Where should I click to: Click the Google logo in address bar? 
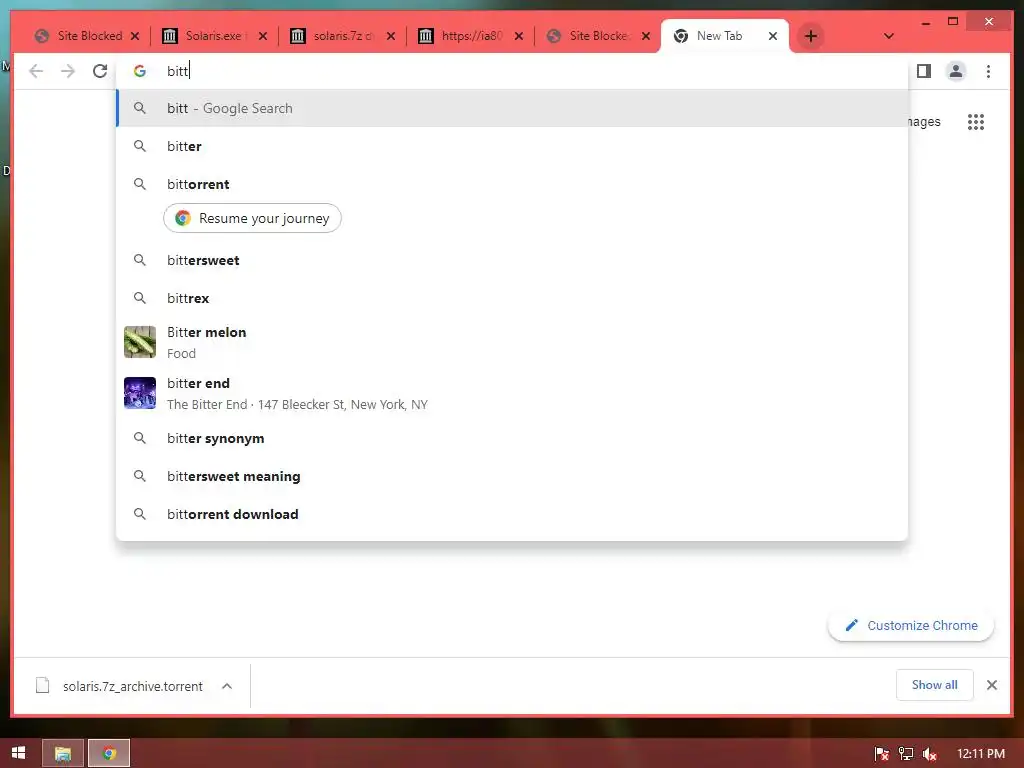coord(140,71)
